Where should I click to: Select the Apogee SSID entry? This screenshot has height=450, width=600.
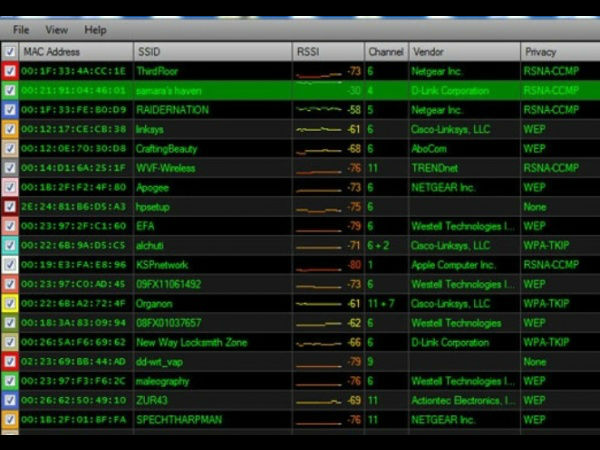click(x=152, y=188)
